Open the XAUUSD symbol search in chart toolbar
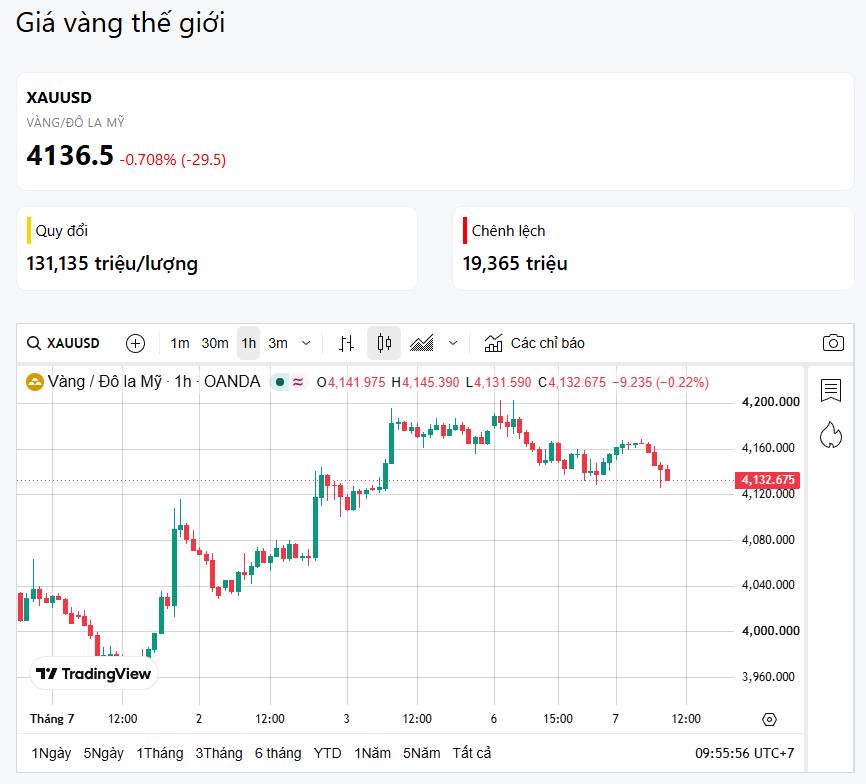Screen dimensions: 866x784 point(64,343)
